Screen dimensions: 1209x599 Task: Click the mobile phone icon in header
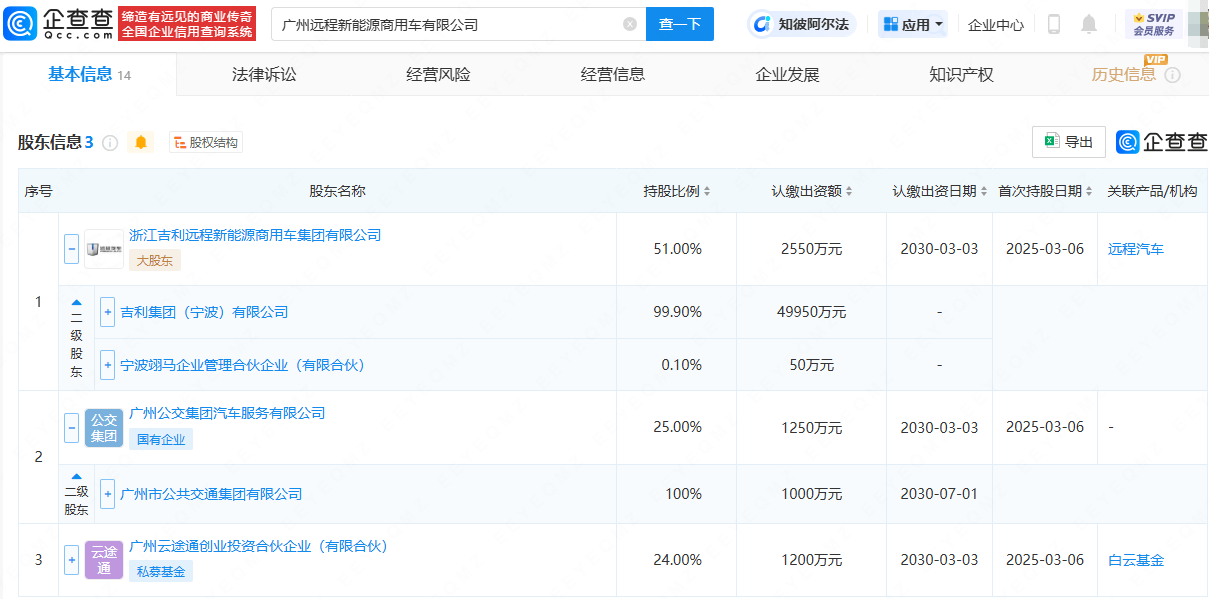click(x=1054, y=24)
